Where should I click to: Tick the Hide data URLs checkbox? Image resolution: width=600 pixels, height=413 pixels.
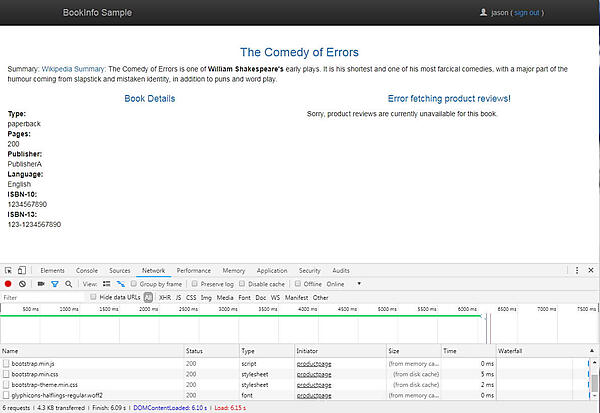point(94,297)
